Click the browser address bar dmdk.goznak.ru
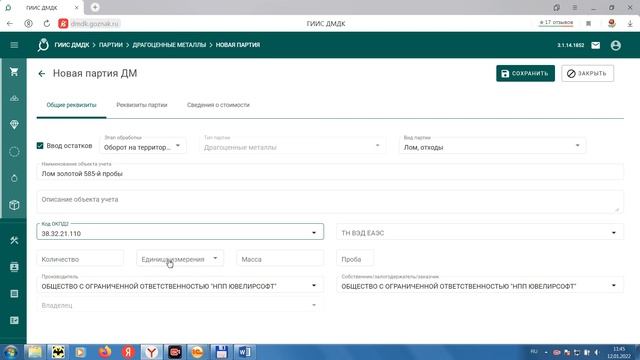The height and width of the screenshot is (360, 640). (94, 24)
